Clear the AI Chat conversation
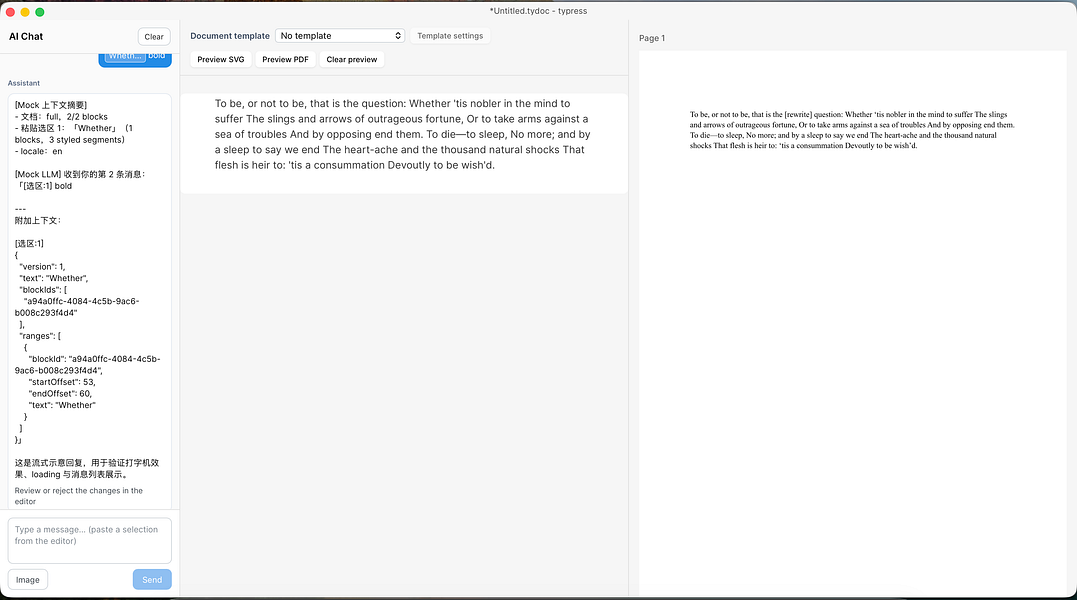Image resolution: width=1077 pixels, height=600 pixels. click(x=154, y=37)
